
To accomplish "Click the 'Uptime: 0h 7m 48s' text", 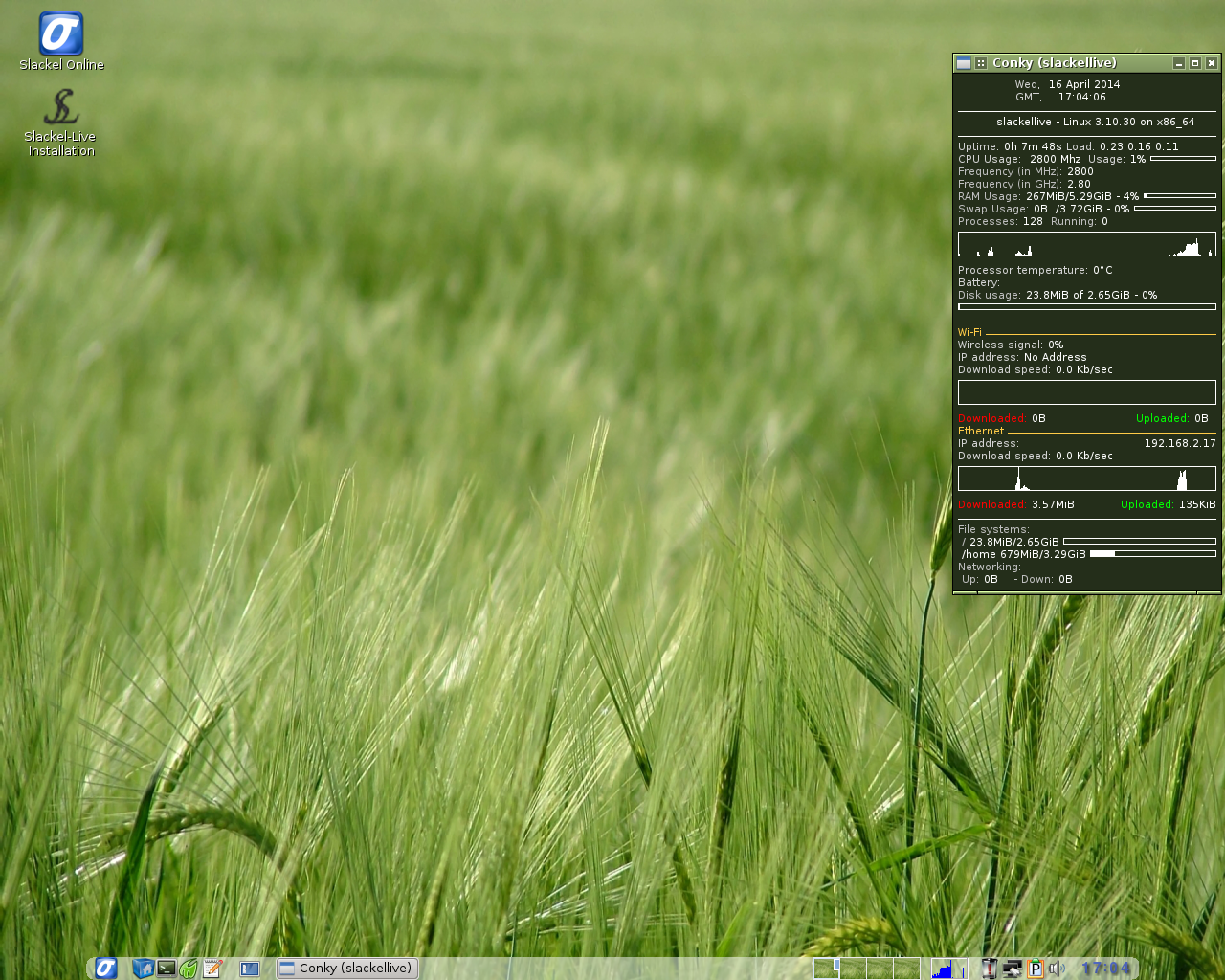I will (1010, 146).
